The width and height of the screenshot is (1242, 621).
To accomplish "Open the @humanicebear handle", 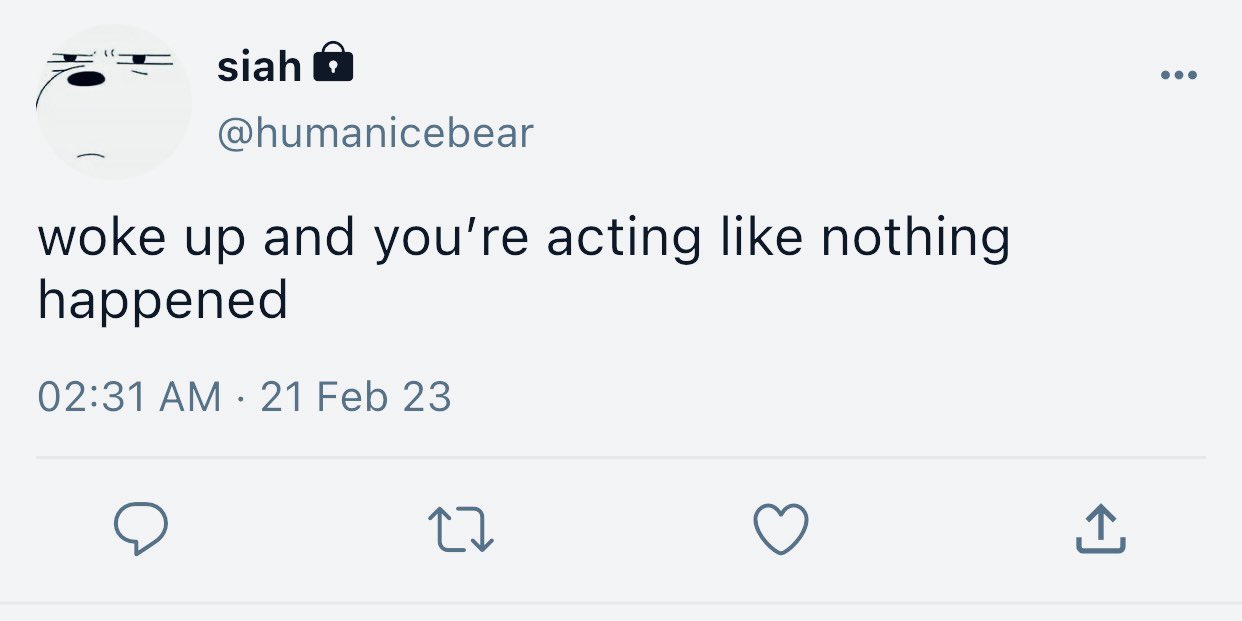I will pos(375,133).
